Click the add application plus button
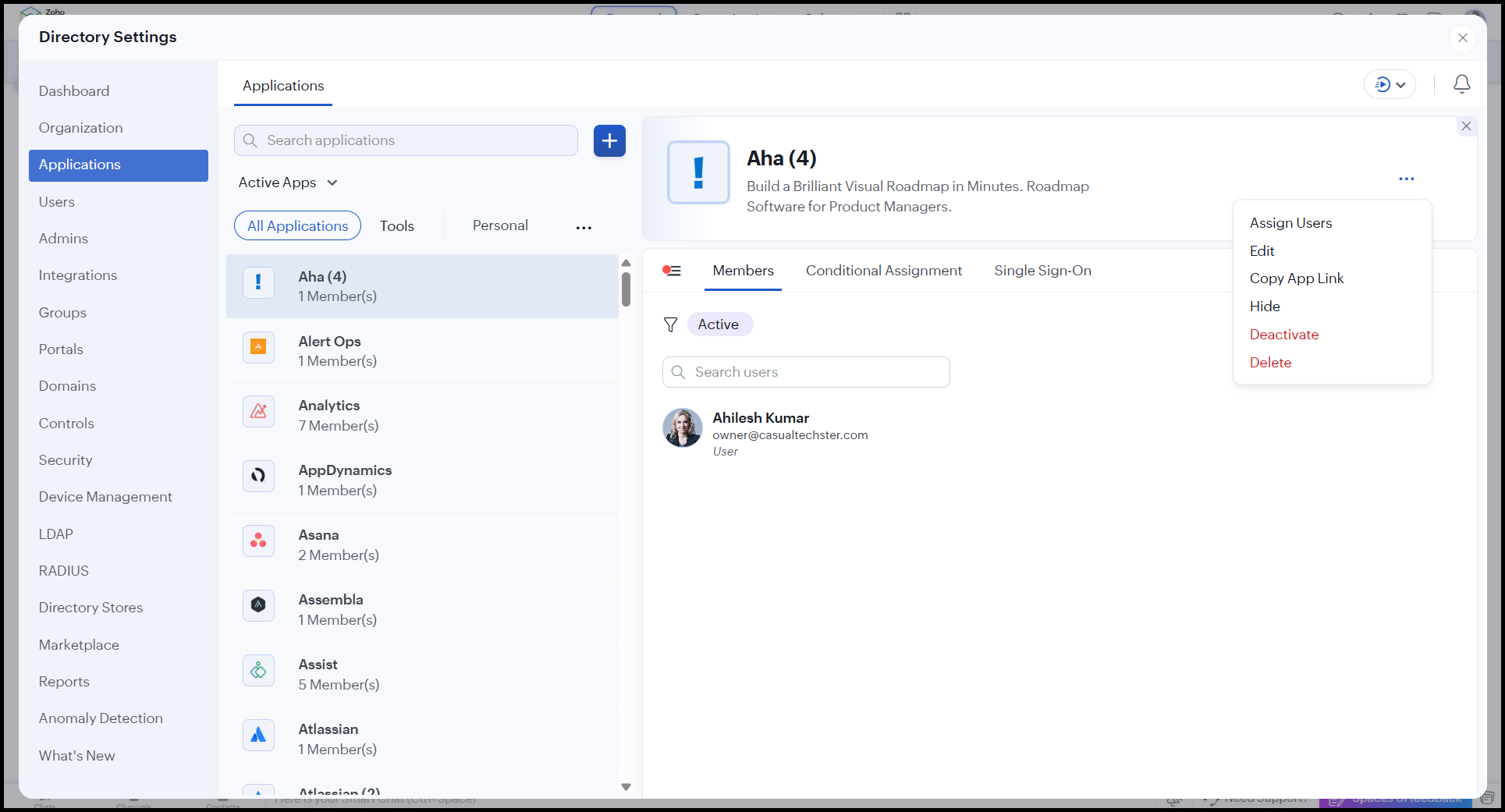 (x=609, y=140)
